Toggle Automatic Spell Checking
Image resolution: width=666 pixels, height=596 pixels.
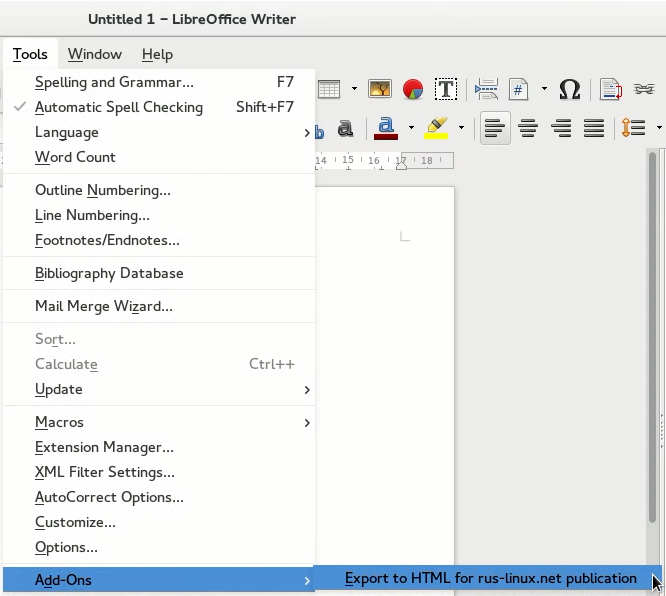point(159,107)
